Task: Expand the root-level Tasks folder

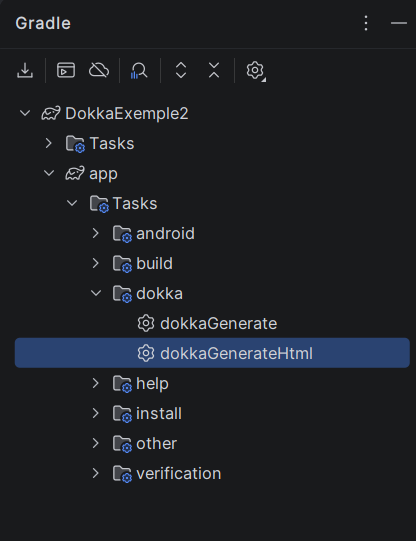Action: coord(49,143)
